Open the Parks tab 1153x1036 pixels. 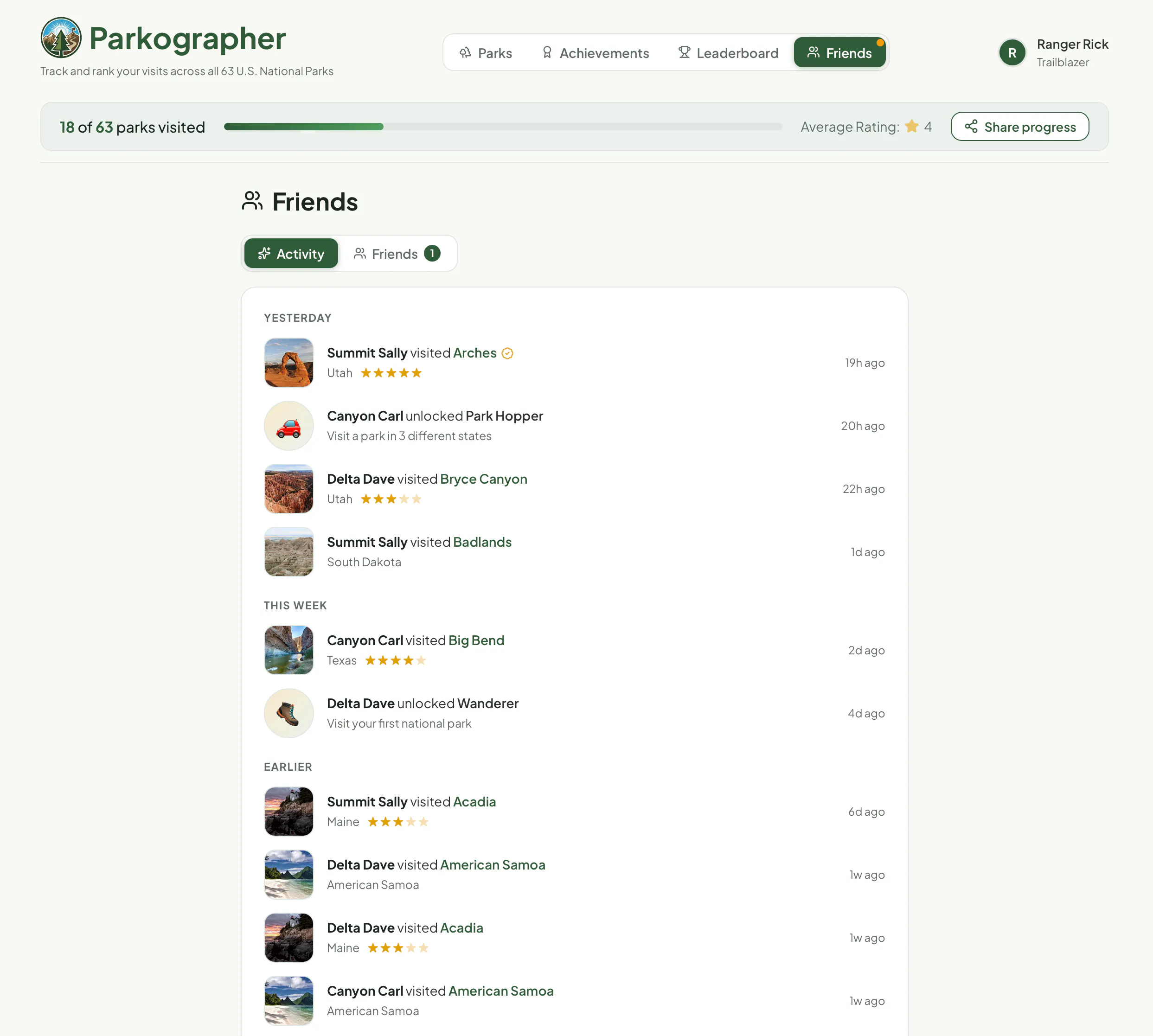pyautogui.click(x=486, y=53)
